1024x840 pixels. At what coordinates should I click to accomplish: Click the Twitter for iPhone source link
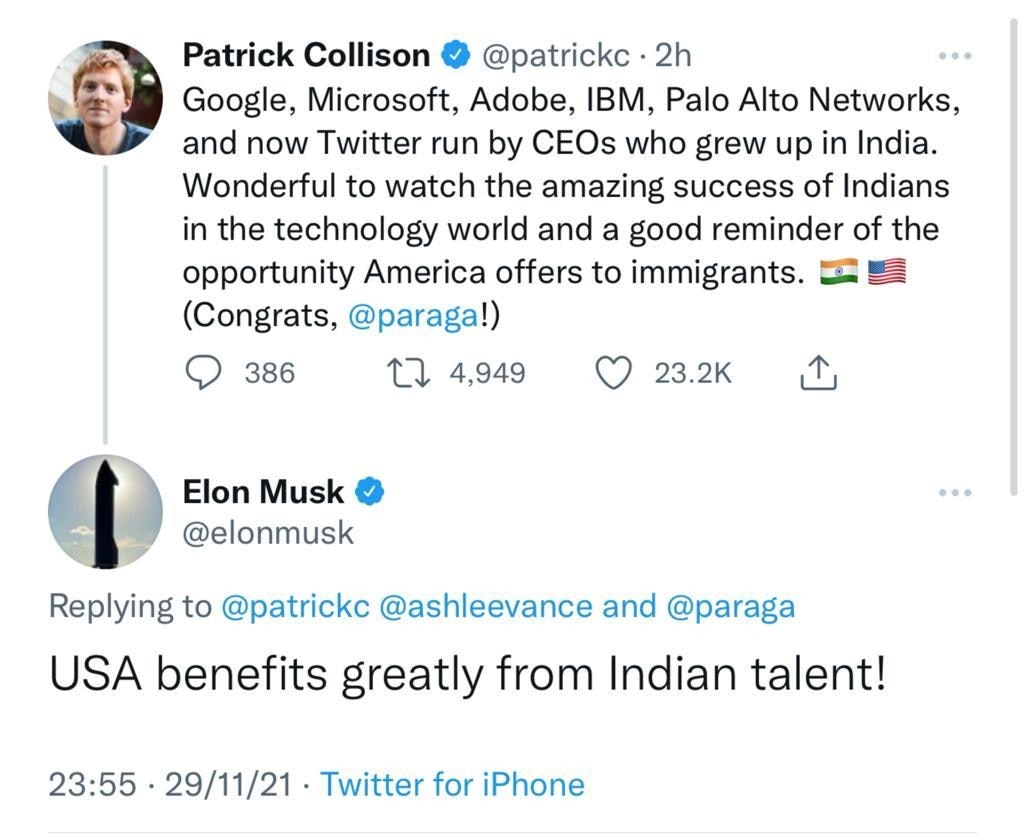(x=451, y=785)
